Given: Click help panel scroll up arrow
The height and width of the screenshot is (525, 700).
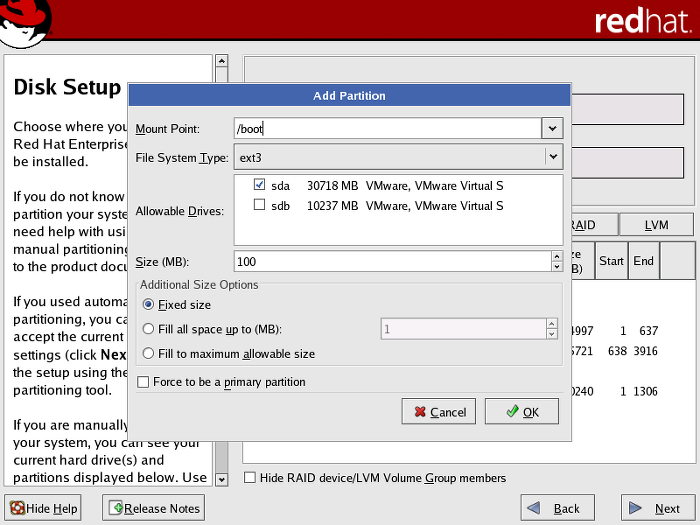Looking at the screenshot, I should tap(221, 61).
